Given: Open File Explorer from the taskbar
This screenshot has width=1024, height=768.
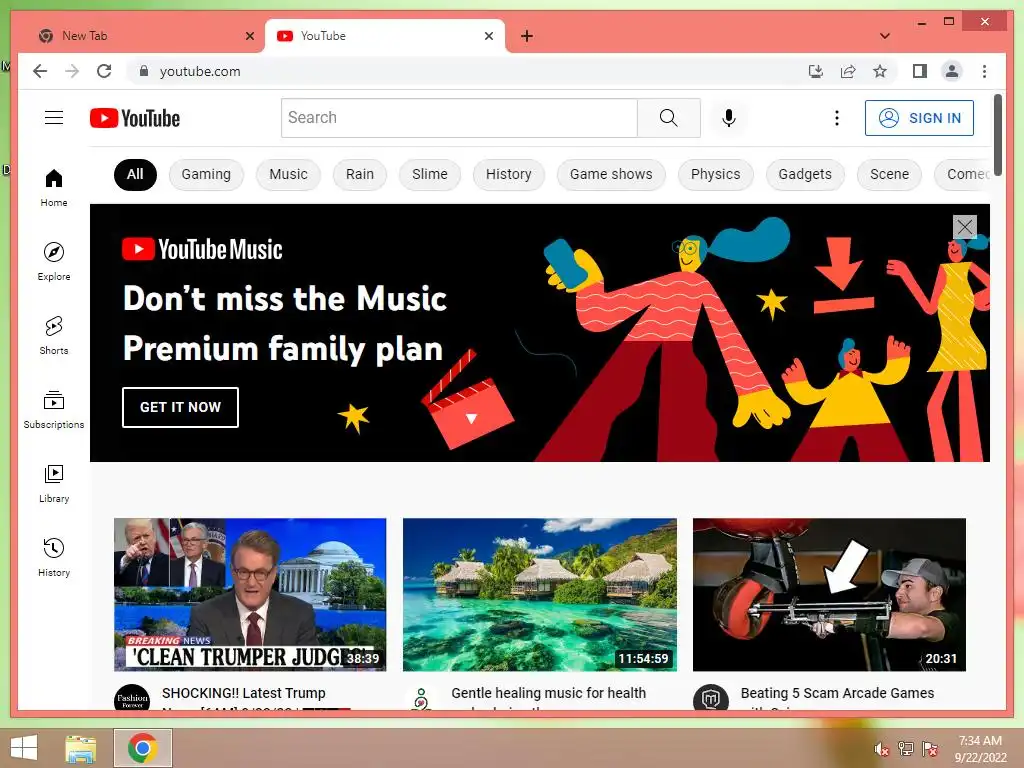Looking at the screenshot, I should coord(81,748).
